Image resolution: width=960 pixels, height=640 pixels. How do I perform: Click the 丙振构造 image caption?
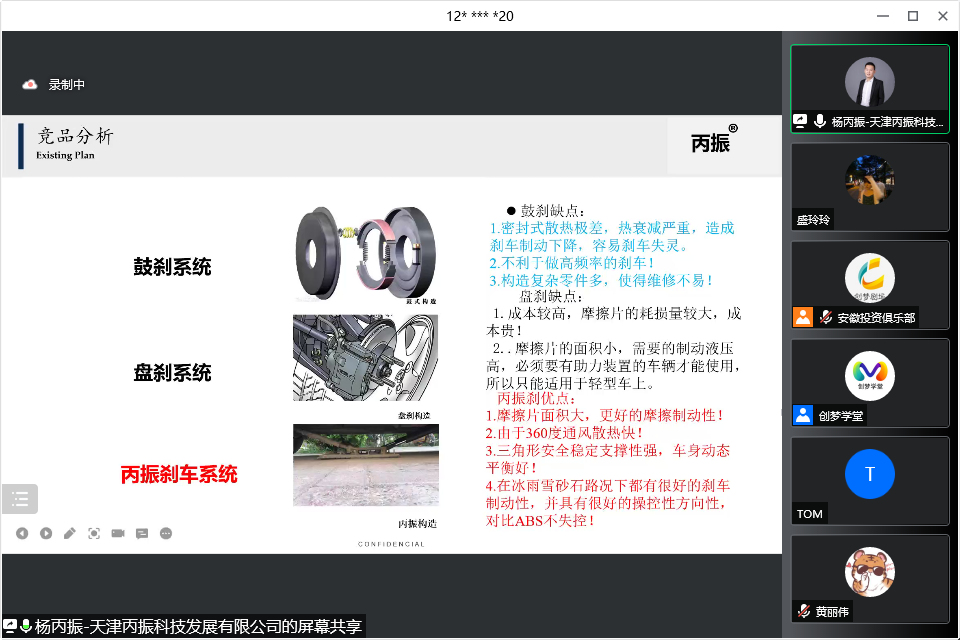[x=417, y=524]
